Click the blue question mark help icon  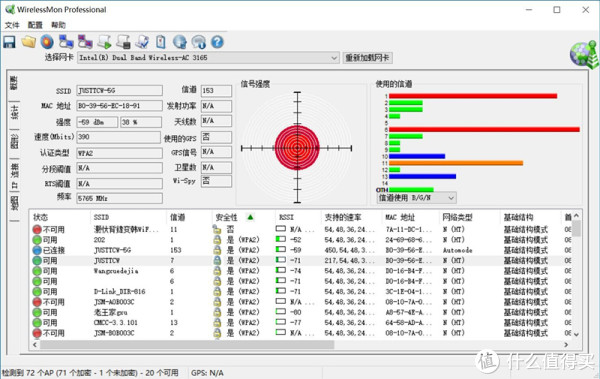(217, 42)
